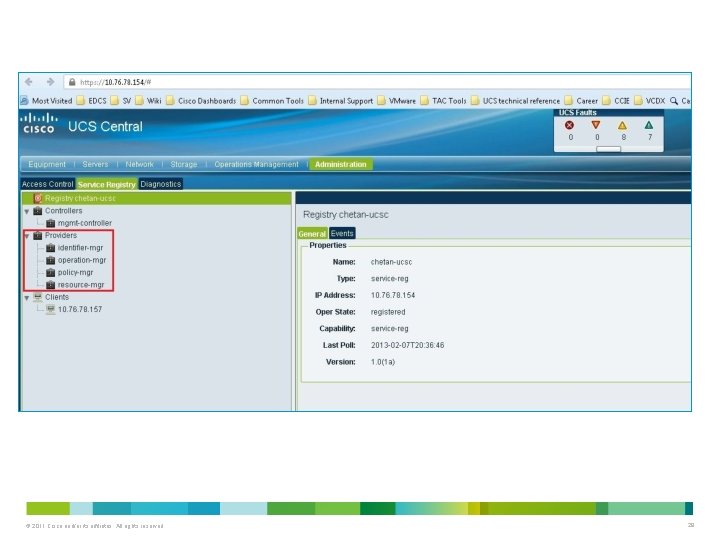720x540 pixels.
Task: Click the Version value 1.0(1a)
Action: 383,362
